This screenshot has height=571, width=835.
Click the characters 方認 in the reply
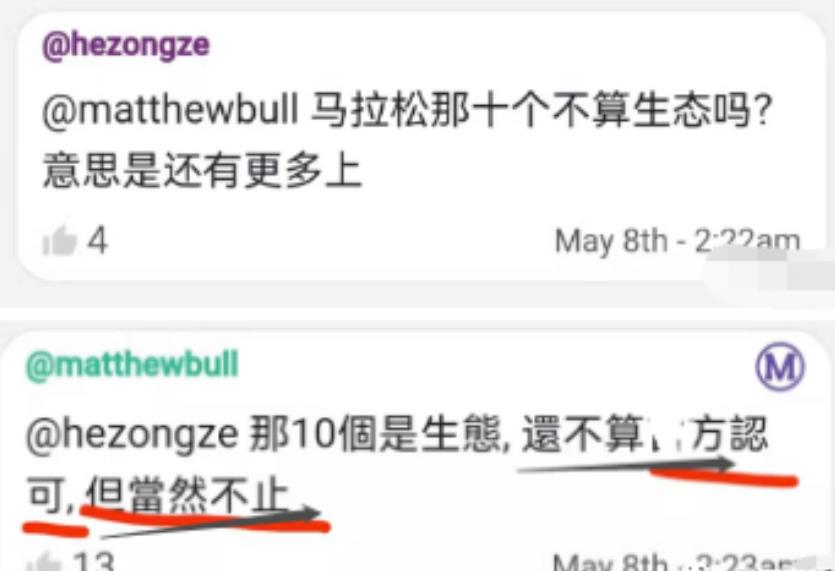(730, 434)
